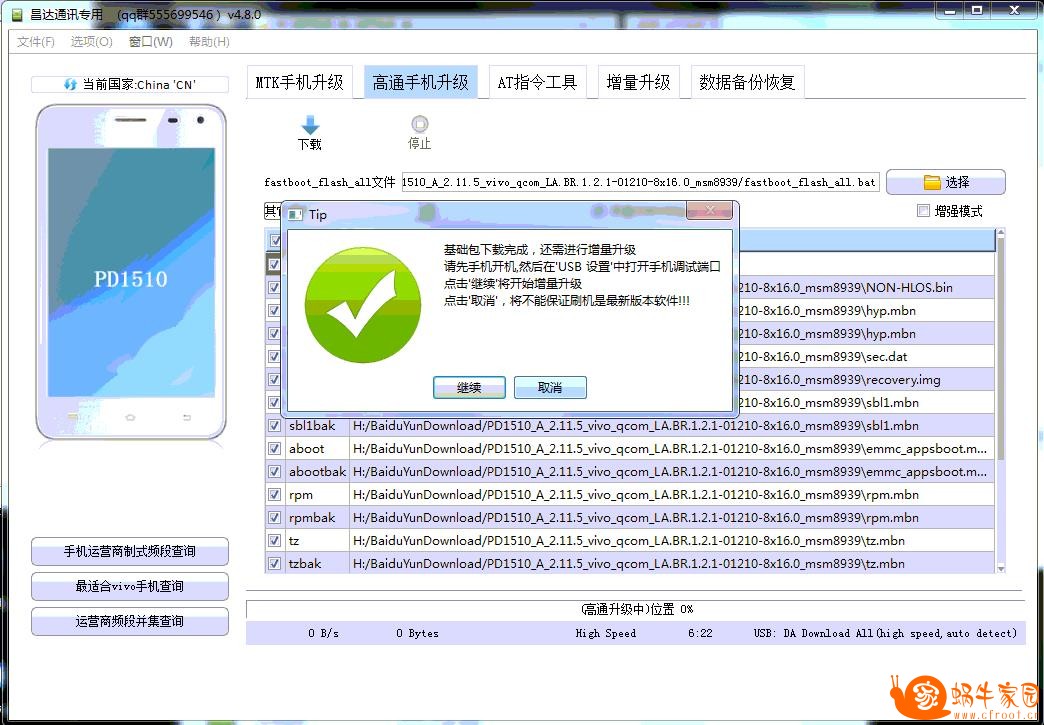The width and height of the screenshot is (1044, 725).
Task: Click 停止 label under the stop icon
Action: (419, 143)
